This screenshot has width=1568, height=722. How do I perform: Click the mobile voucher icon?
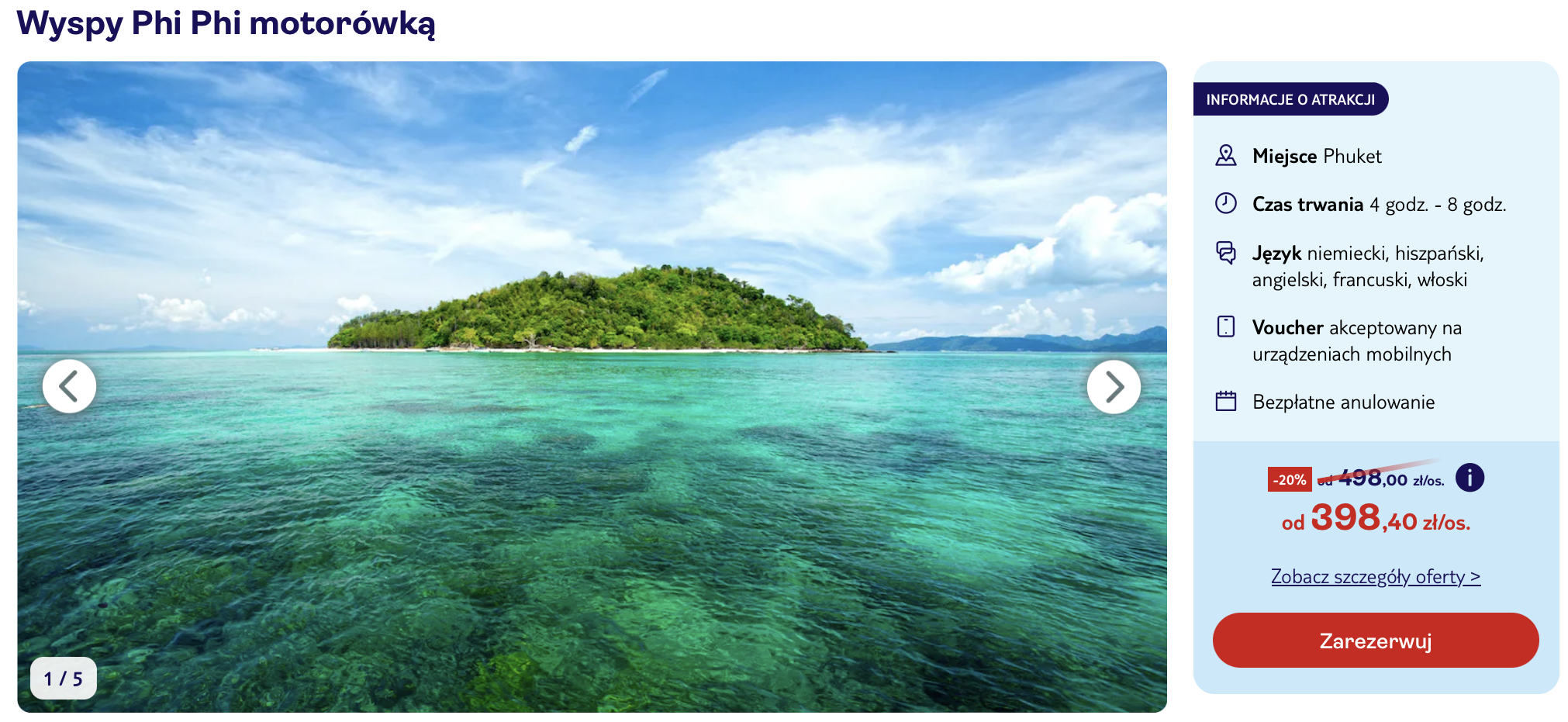[1225, 326]
